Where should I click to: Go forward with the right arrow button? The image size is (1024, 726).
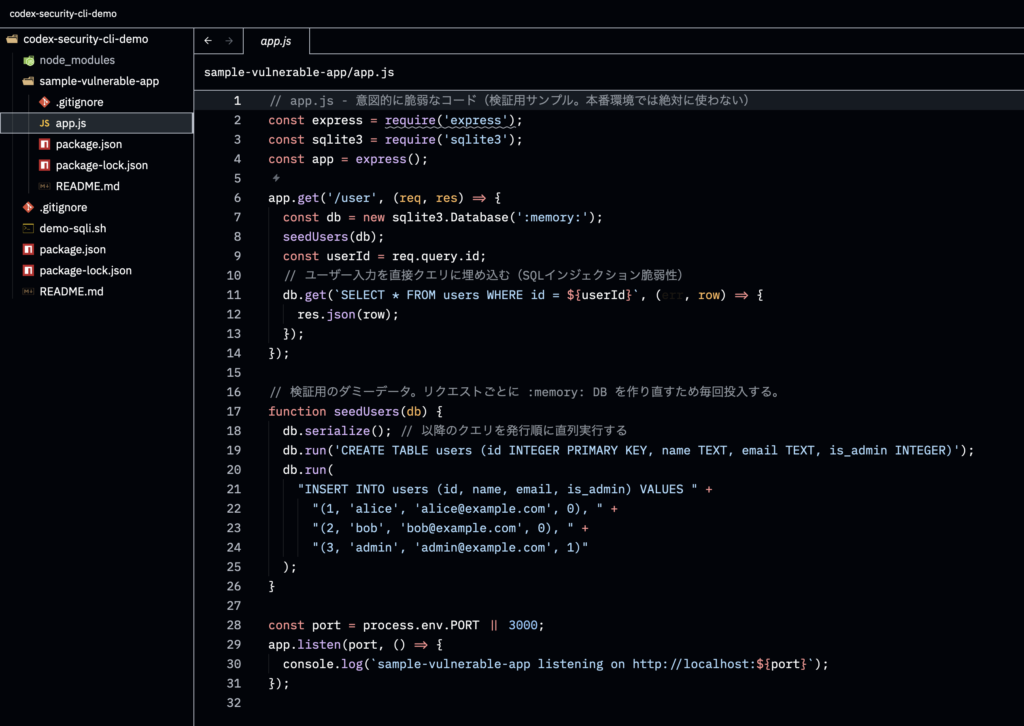point(229,40)
